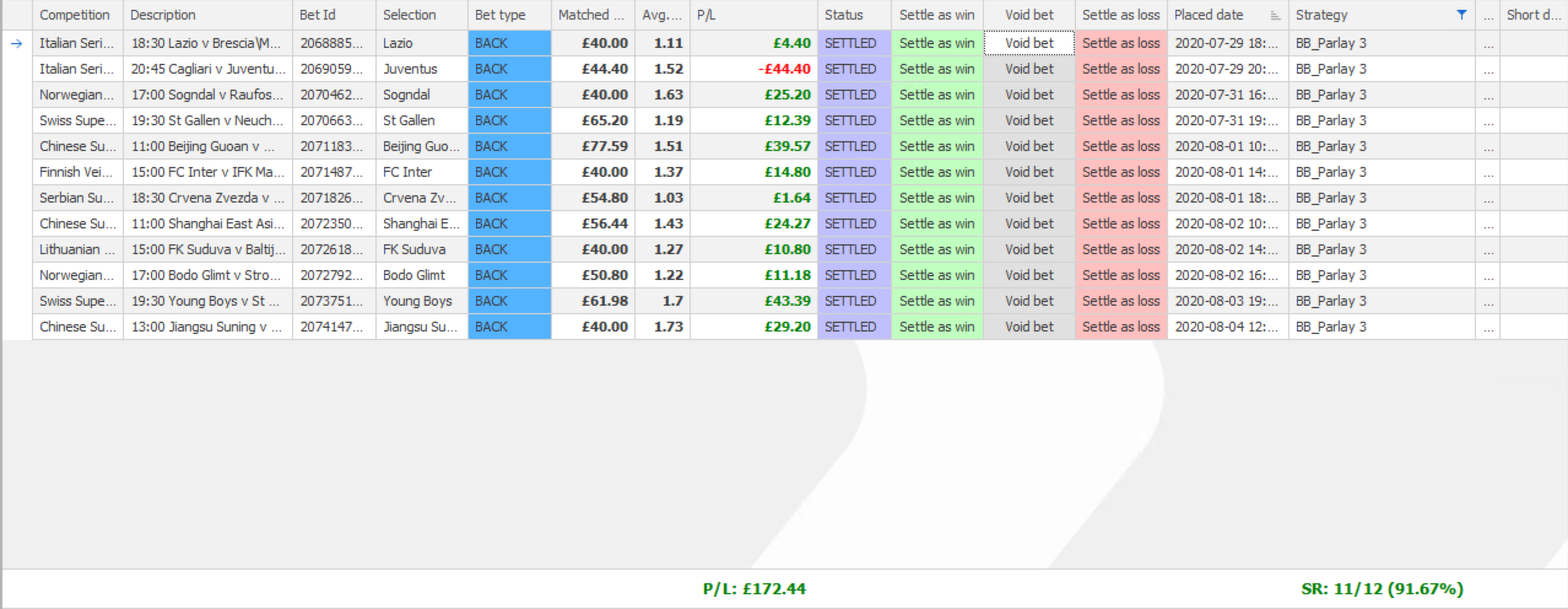1568x609 pixels.
Task: Sort by Description column header
Action: point(207,15)
